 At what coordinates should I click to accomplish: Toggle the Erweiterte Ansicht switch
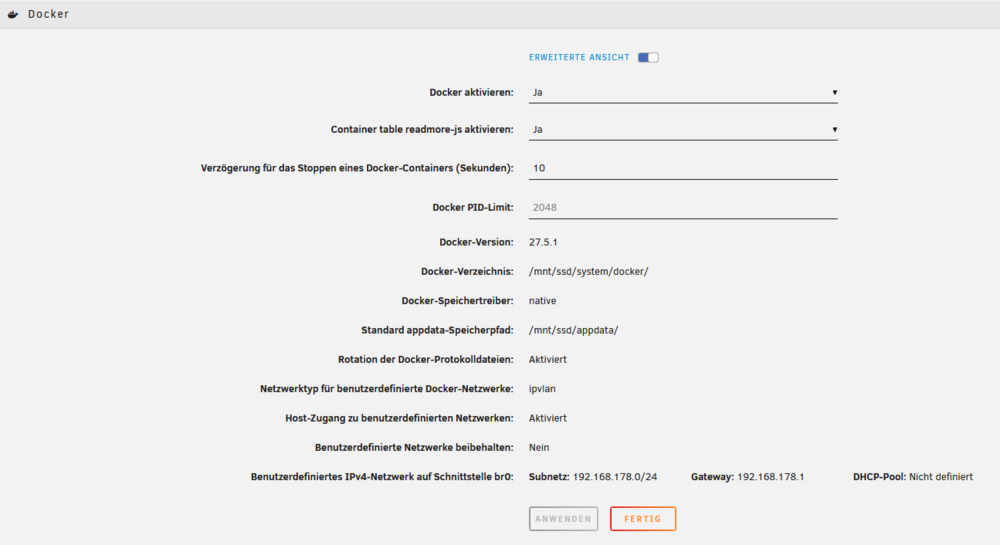(648, 57)
